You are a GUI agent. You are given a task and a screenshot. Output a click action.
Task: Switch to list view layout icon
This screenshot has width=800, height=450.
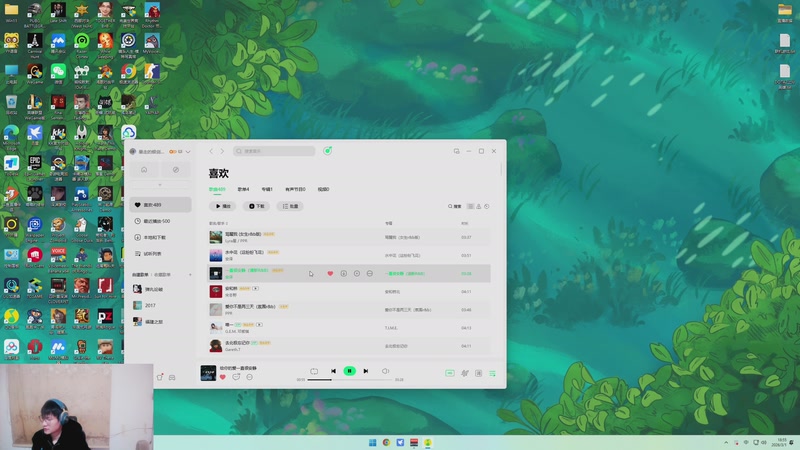pyautogui.click(x=470, y=207)
